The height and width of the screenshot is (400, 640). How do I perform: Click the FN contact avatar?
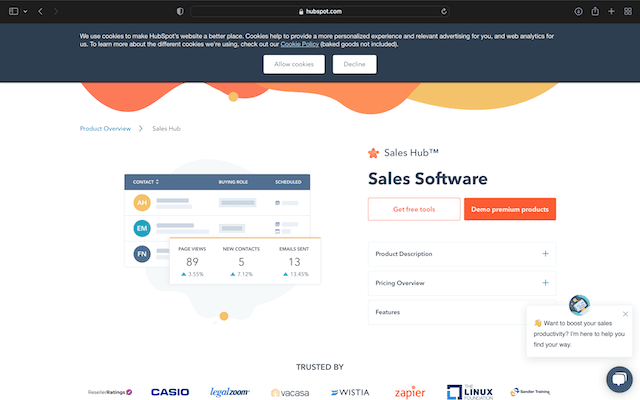point(142,254)
